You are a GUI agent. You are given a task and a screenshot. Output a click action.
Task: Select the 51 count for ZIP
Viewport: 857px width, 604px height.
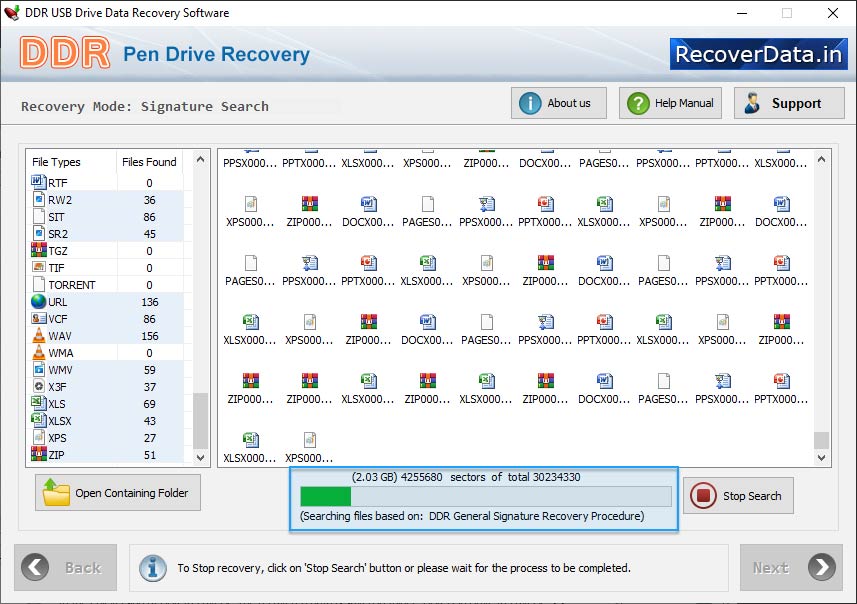(x=150, y=455)
